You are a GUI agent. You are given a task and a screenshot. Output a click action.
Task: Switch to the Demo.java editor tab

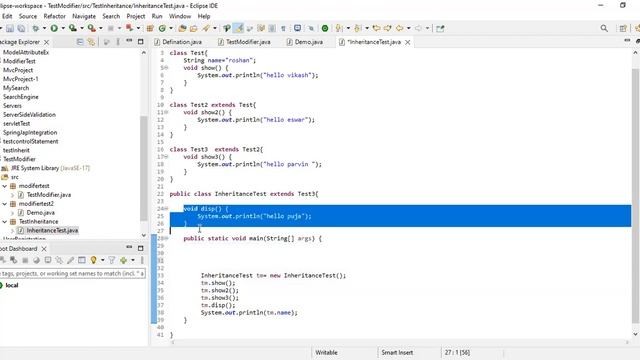304,42
